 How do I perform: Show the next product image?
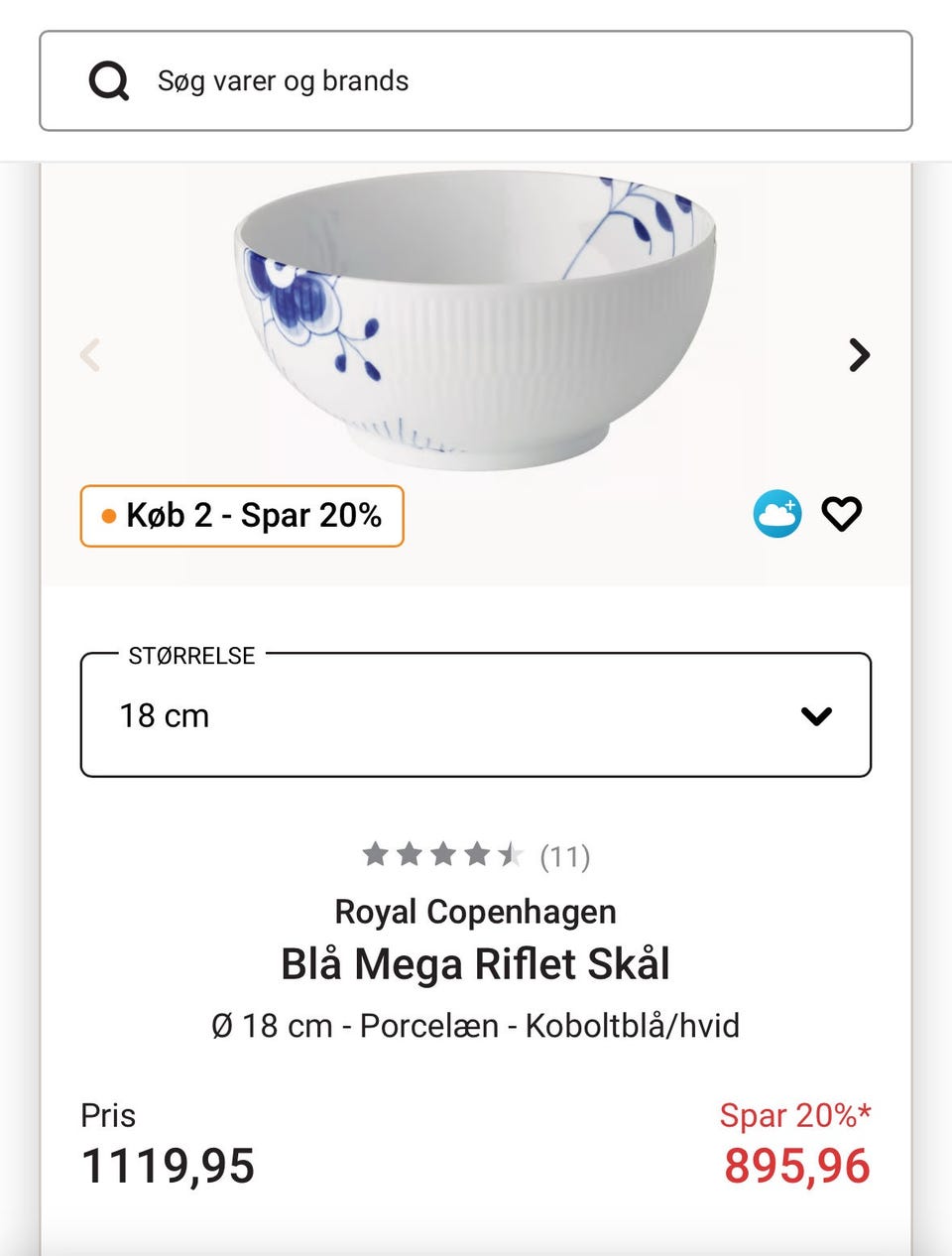point(860,354)
